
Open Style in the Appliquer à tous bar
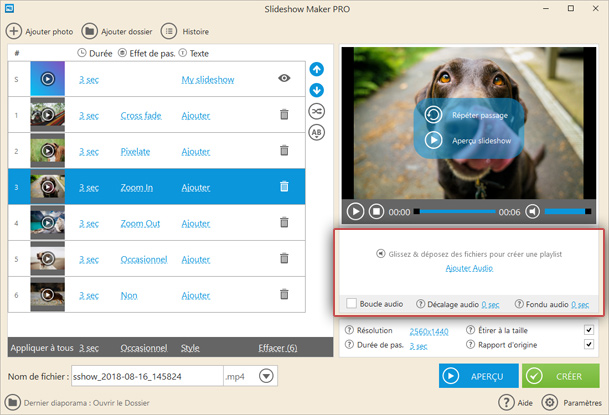pyautogui.click(x=190, y=348)
